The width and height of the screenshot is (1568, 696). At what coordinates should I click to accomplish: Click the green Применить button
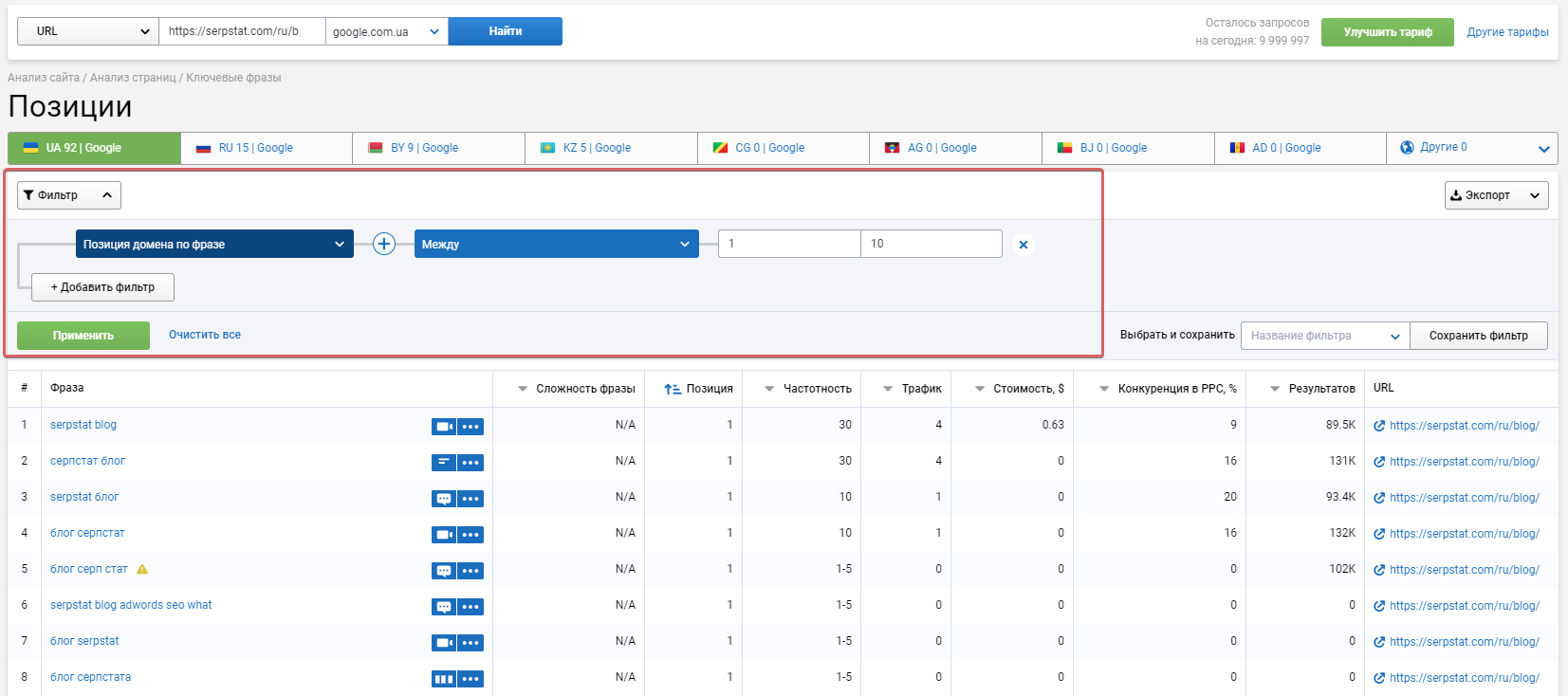click(x=83, y=336)
